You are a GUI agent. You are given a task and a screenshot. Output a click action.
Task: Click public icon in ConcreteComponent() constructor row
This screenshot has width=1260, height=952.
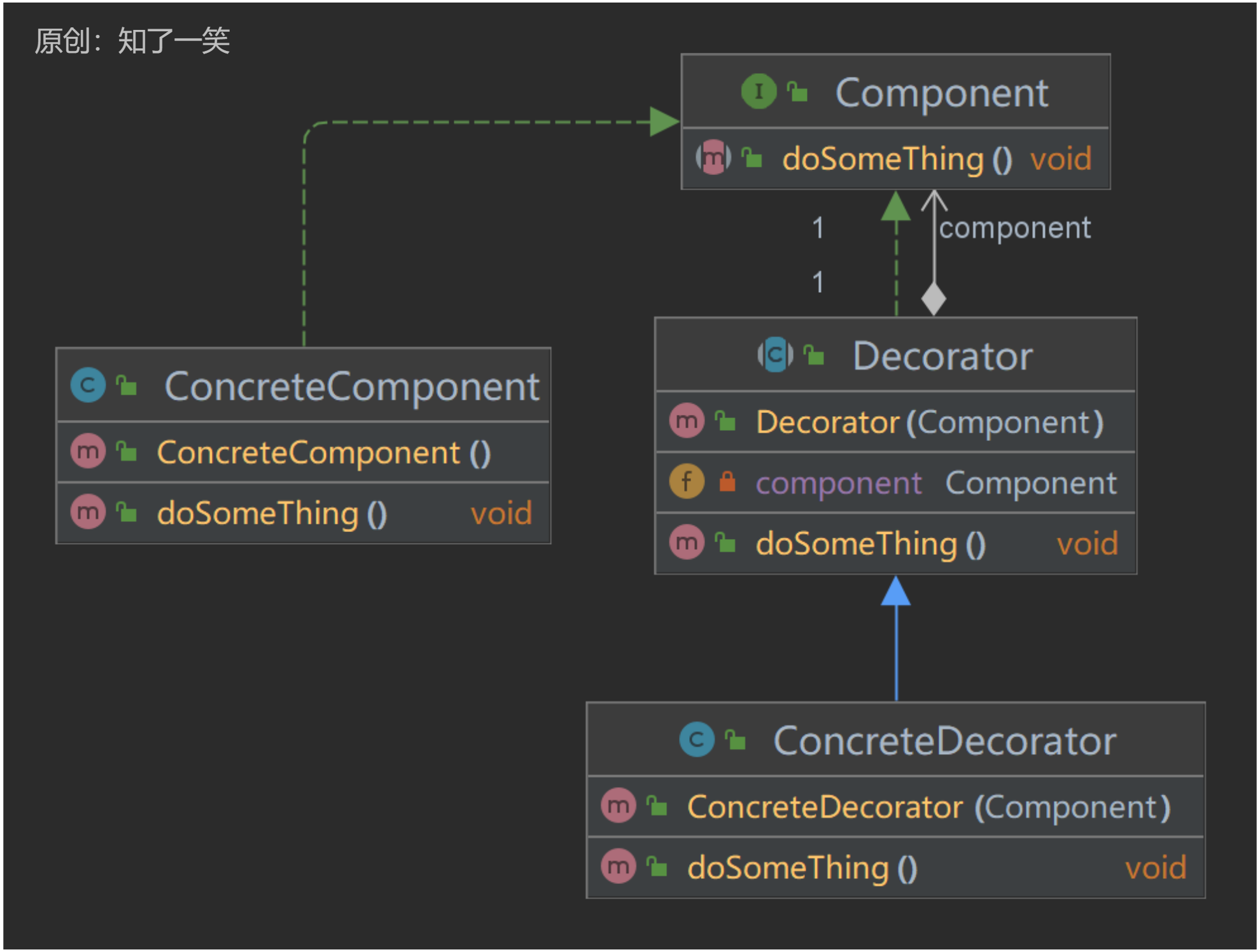127,451
